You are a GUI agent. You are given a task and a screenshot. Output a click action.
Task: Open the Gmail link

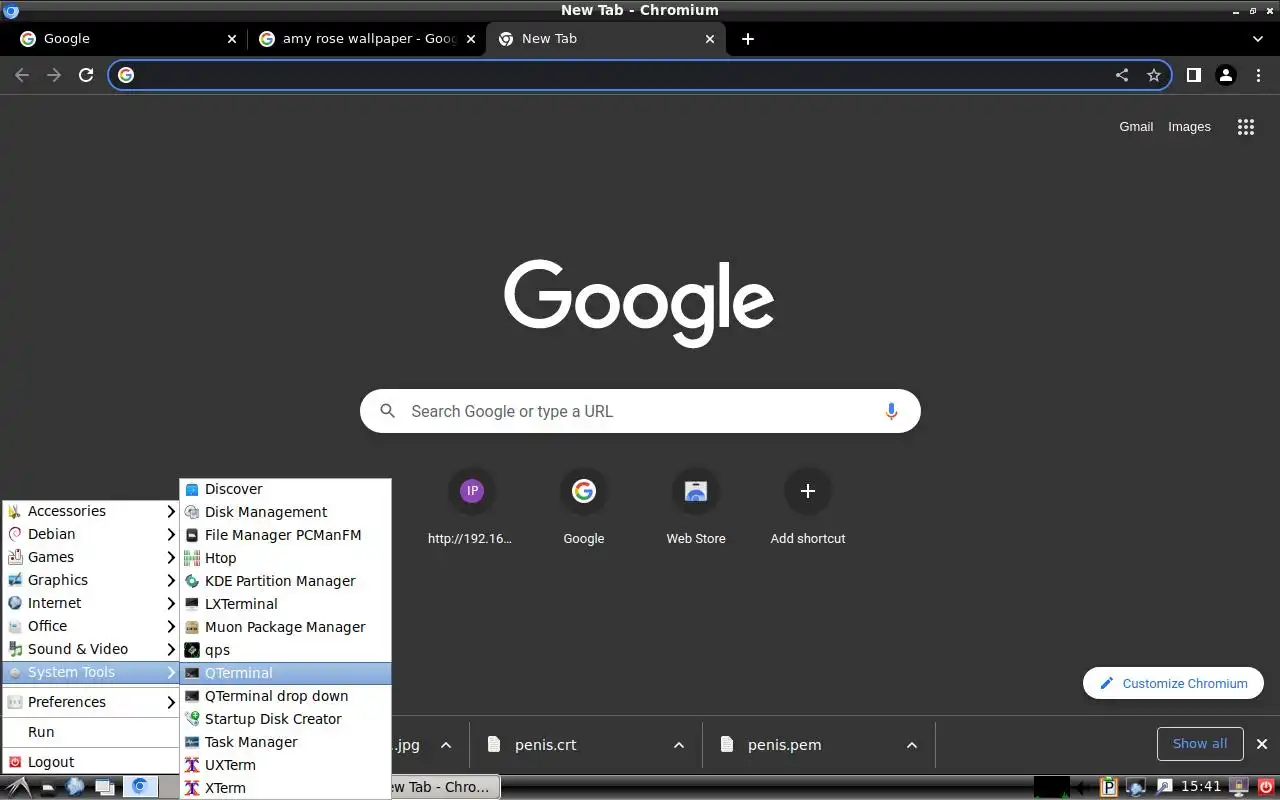1136,127
